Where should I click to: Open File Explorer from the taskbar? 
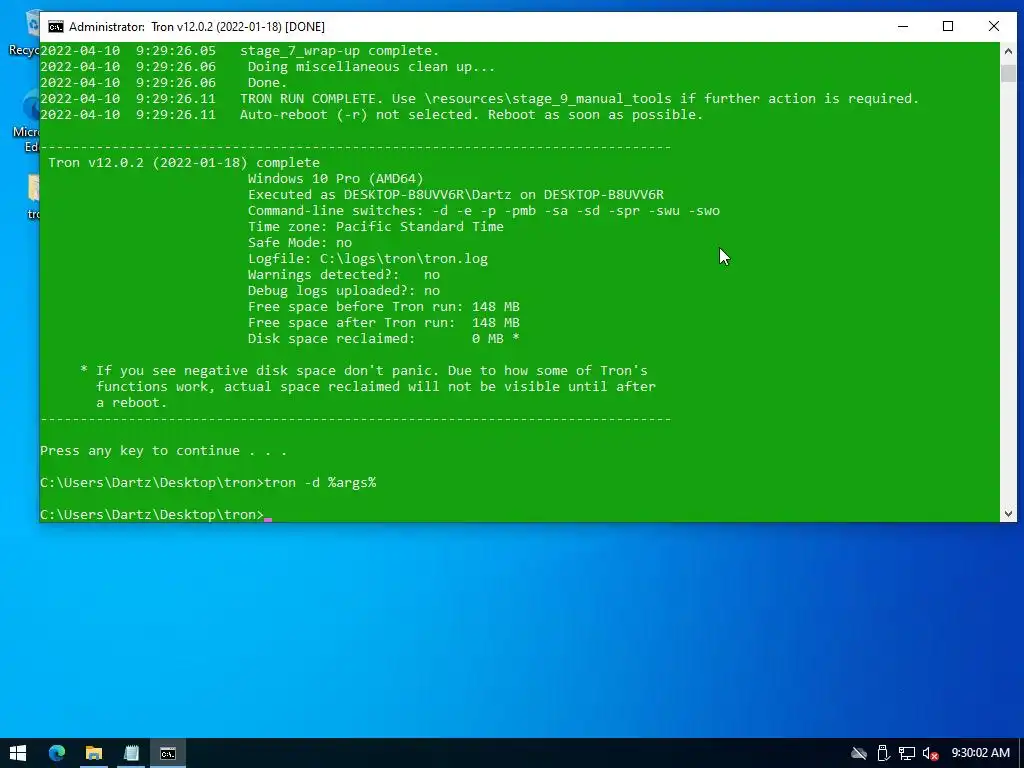click(93, 753)
